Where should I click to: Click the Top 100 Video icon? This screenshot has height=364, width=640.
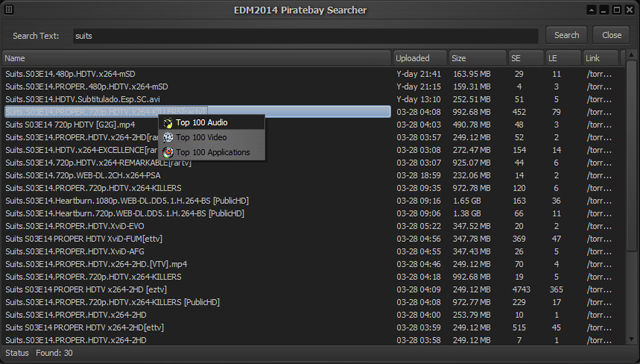[168, 138]
